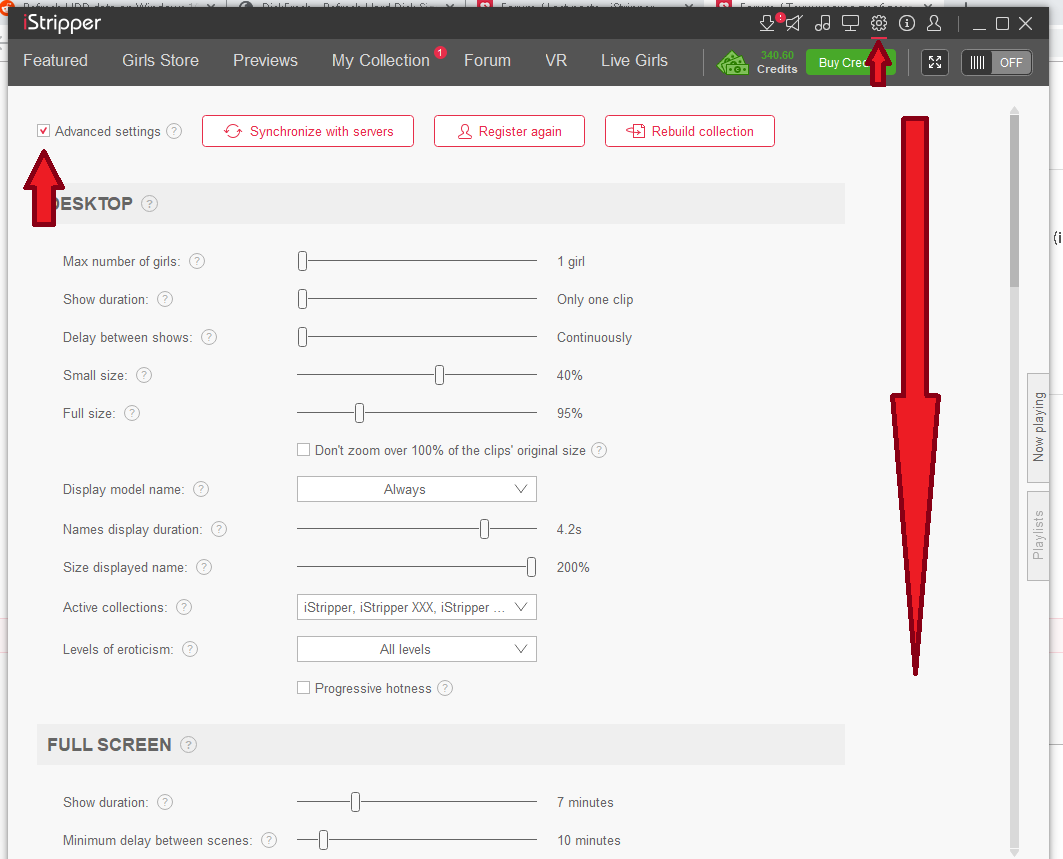Open help icon next to Full size
The height and width of the screenshot is (859, 1063).
coord(132,413)
